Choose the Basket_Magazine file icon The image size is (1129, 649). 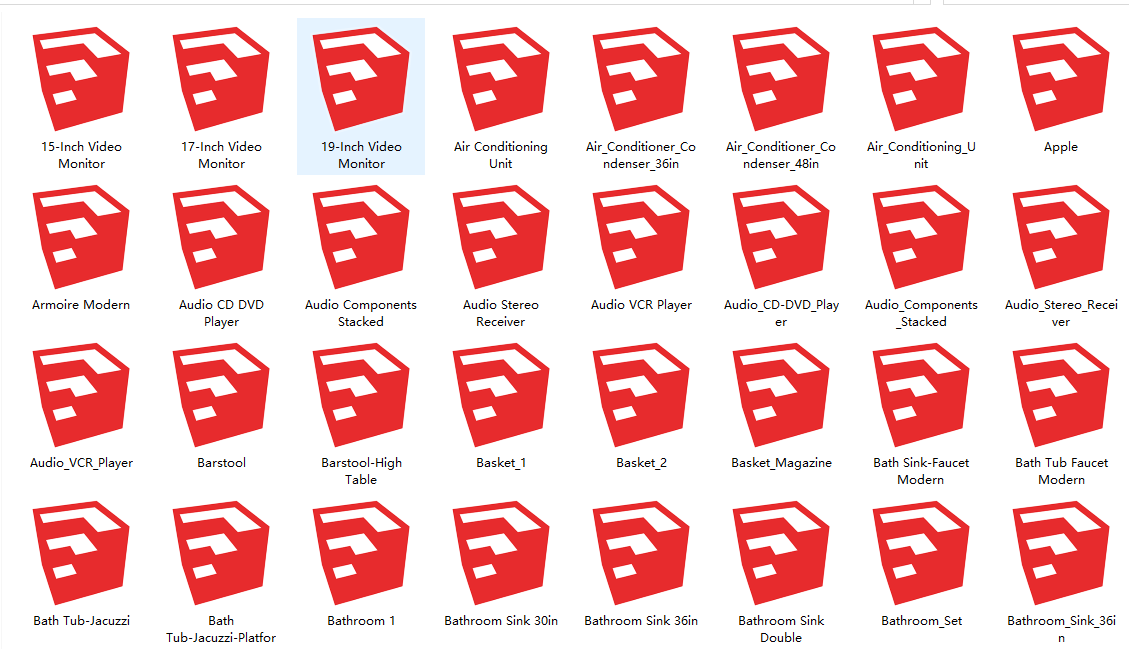coord(781,394)
